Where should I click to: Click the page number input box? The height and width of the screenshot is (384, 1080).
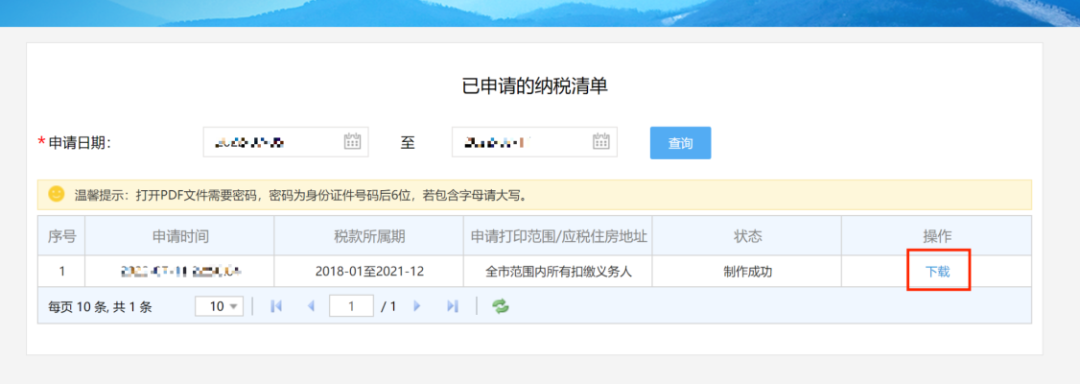pyautogui.click(x=351, y=306)
